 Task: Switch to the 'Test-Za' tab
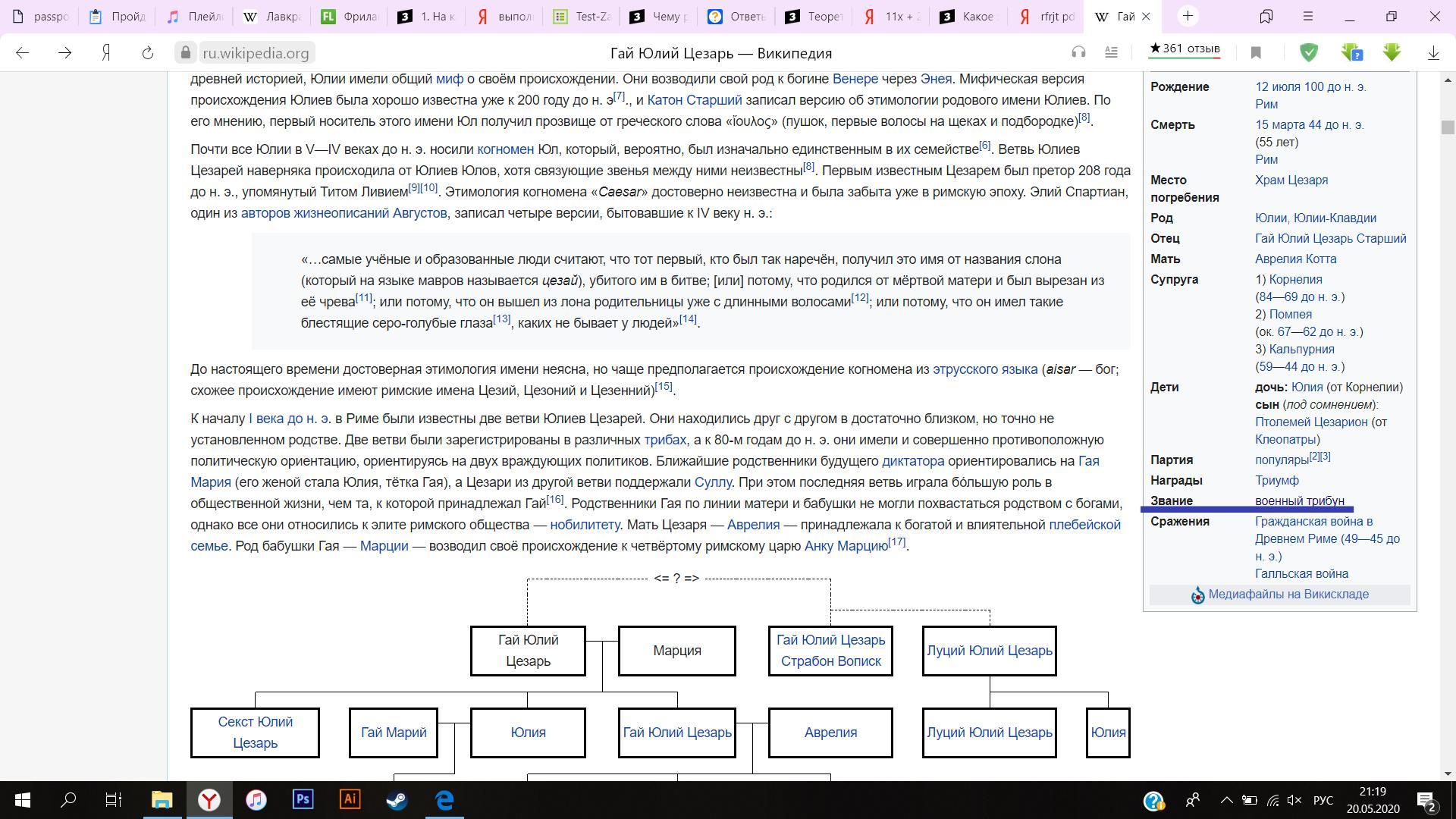click(x=582, y=16)
